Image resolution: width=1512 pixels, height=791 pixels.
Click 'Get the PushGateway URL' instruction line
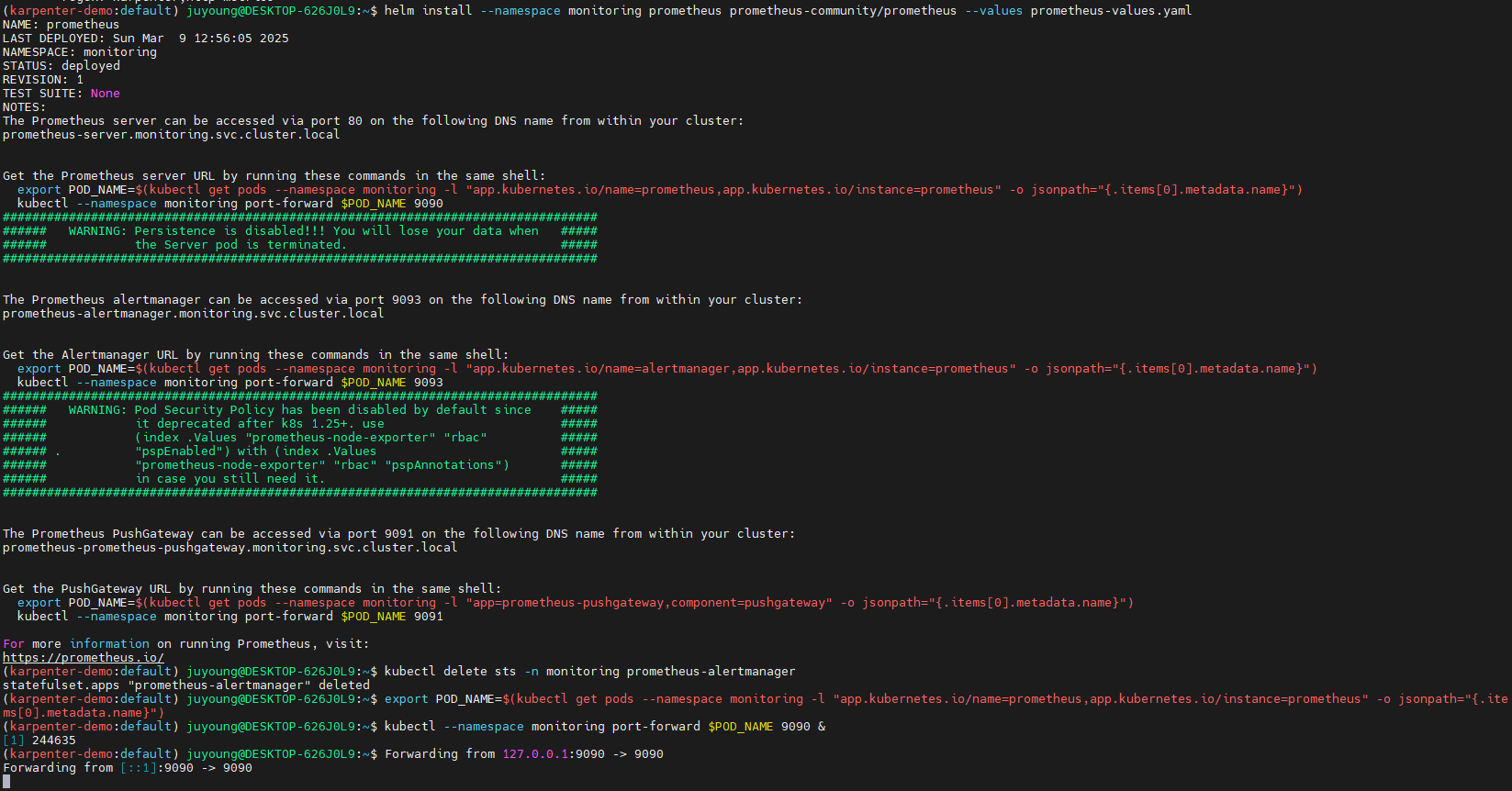tap(252, 589)
